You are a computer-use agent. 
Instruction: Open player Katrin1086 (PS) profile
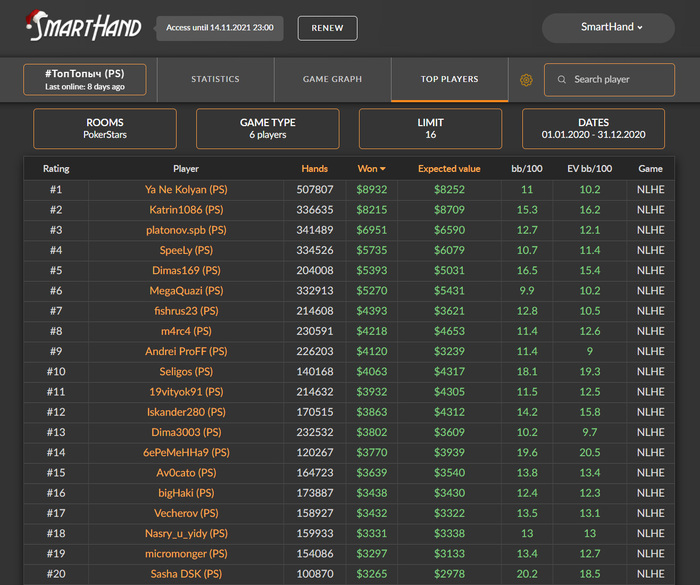186,210
